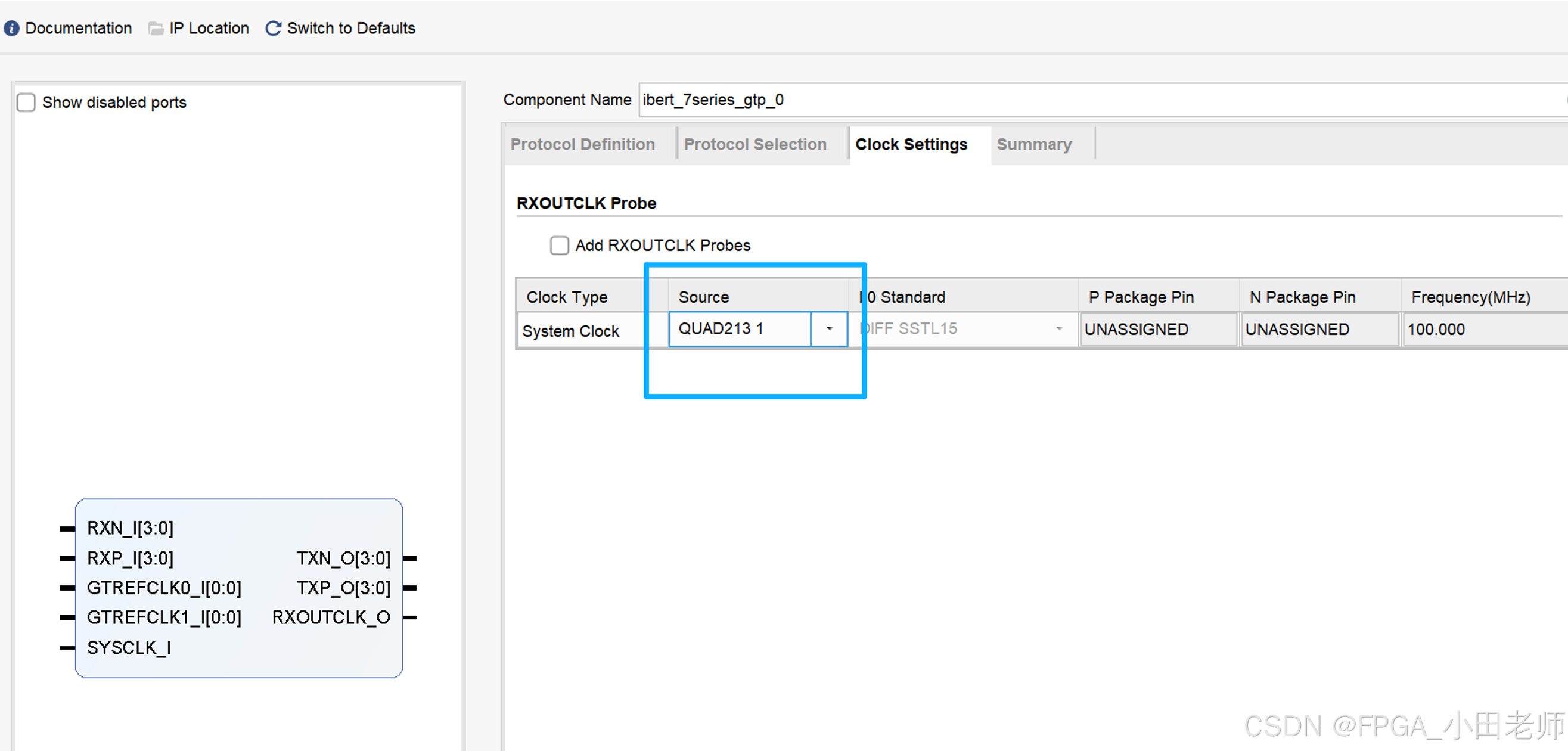1568x751 pixels.
Task: Switch to Protocol Definition tab
Action: pyautogui.click(x=582, y=144)
